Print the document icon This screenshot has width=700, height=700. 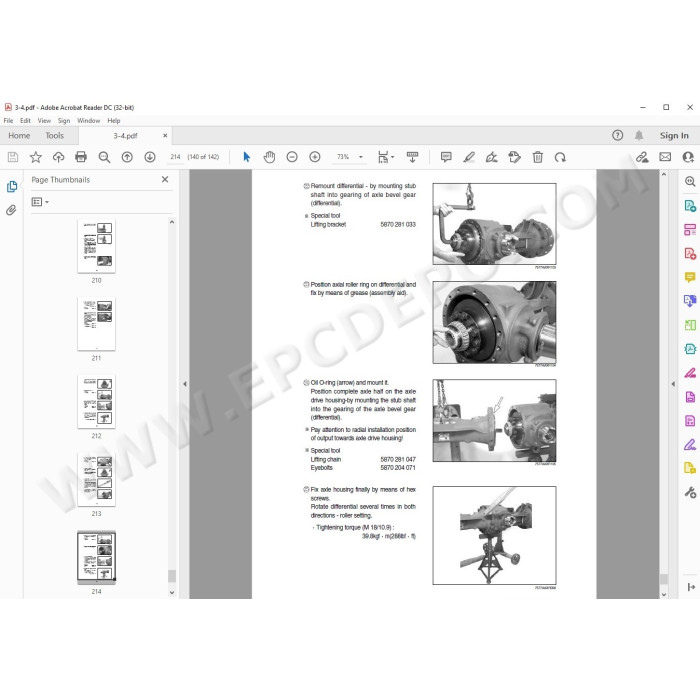[x=81, y=157]
